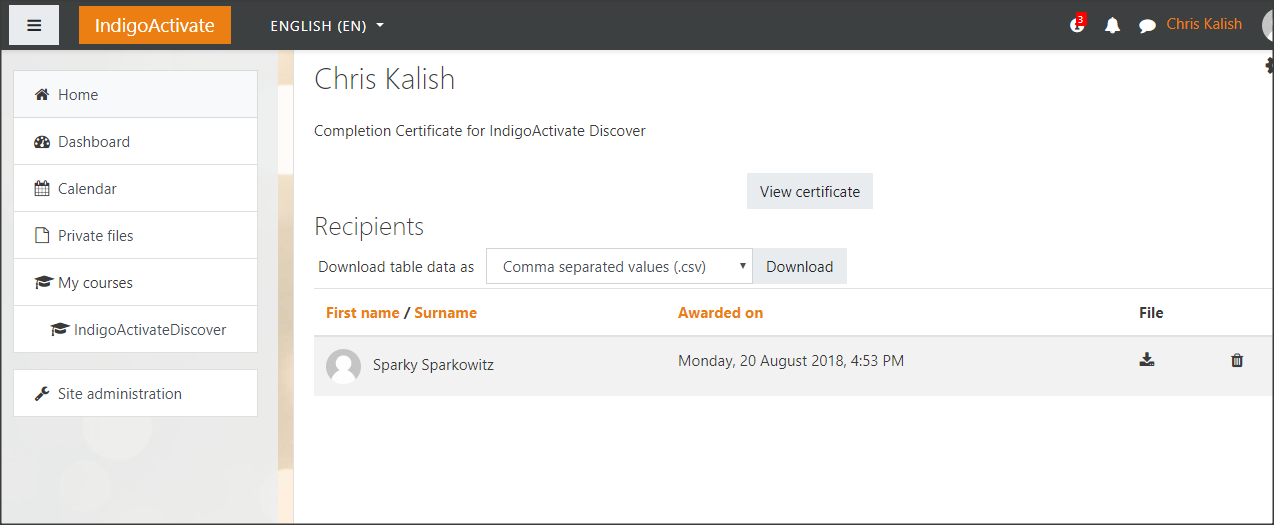Open the ENGLISH (EN) language dropdown
The image size is (1274, 525).
click(327, 26)
